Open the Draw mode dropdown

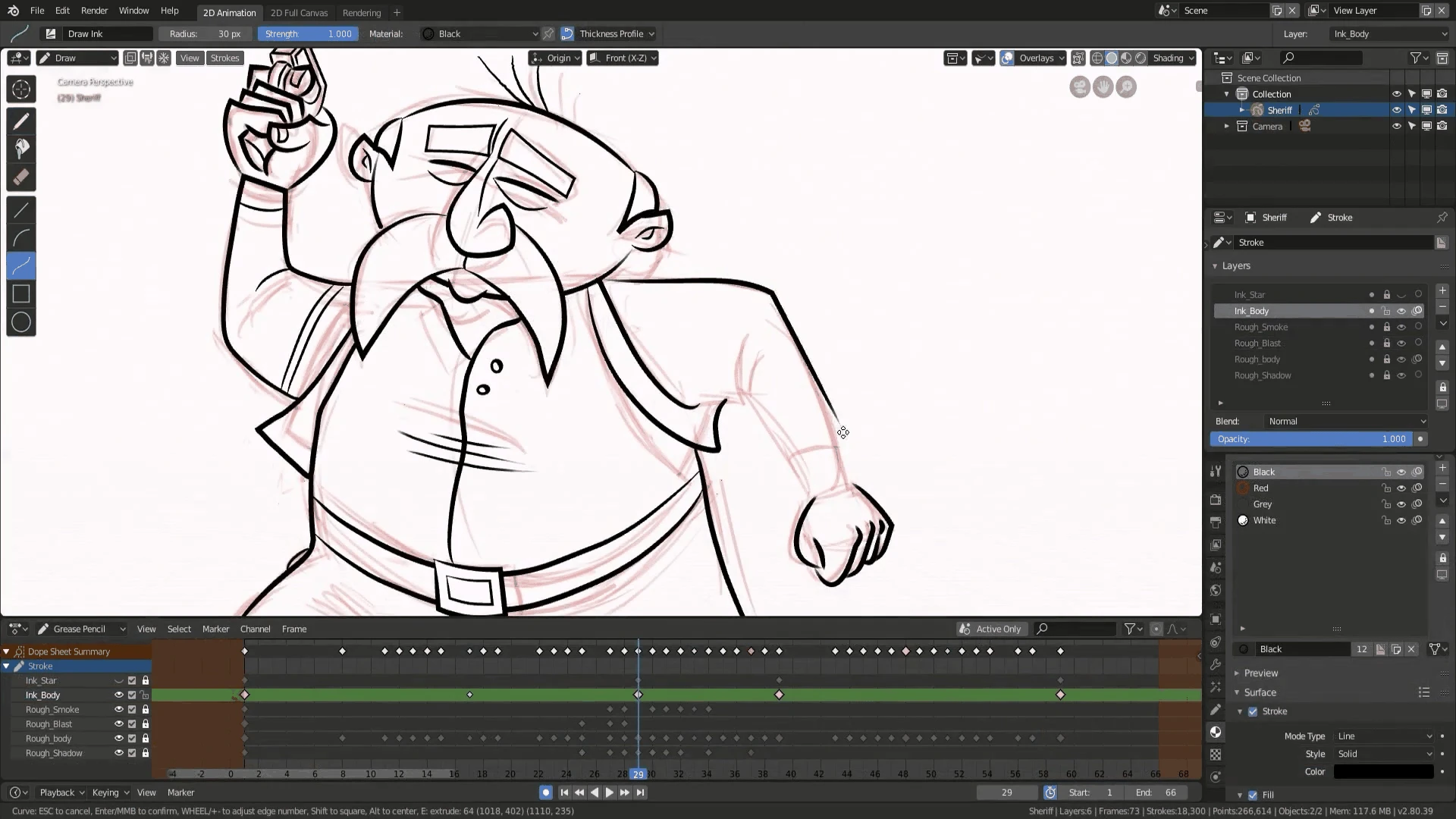(x=77, y=58)
